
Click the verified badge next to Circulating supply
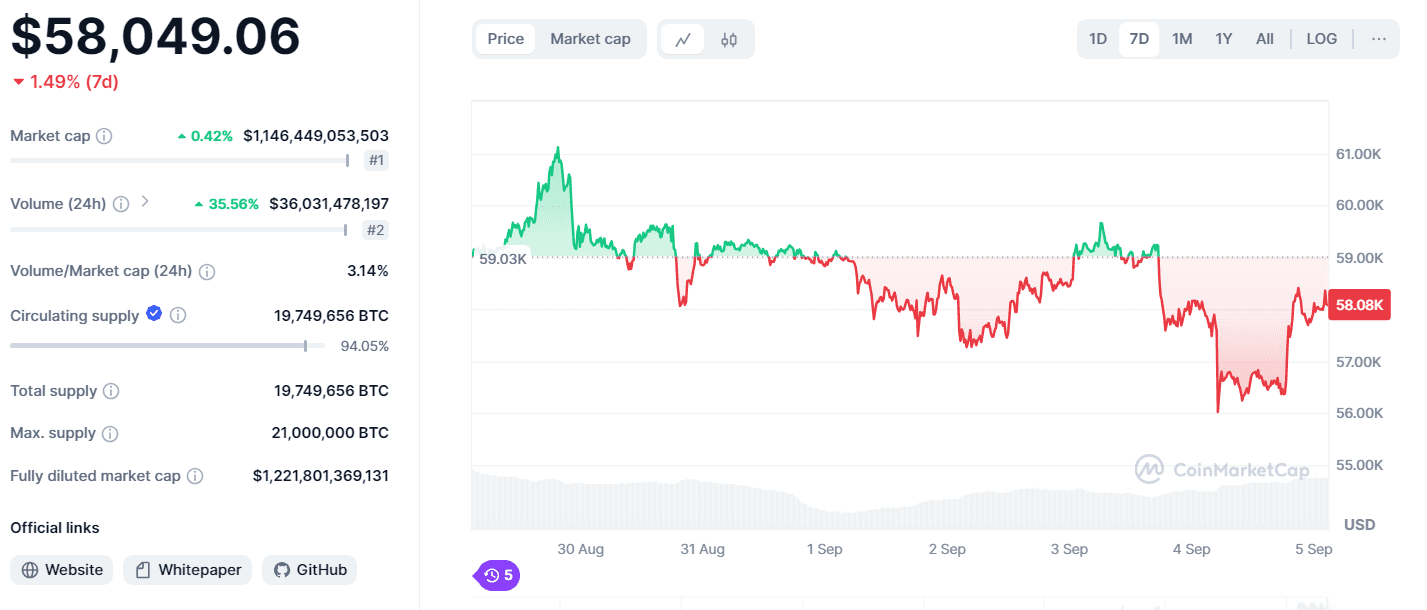click(153, 313)
